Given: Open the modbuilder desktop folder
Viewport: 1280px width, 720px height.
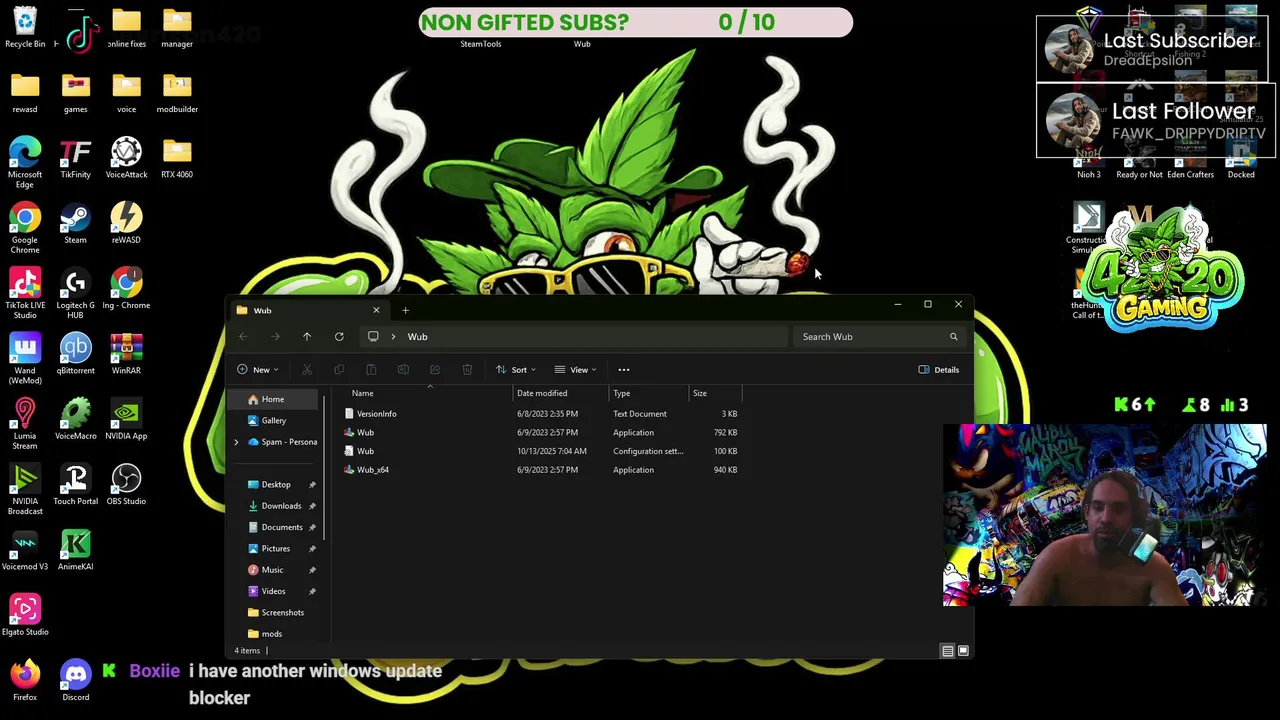Looking at the screenshot, I should tap(177, 92).
